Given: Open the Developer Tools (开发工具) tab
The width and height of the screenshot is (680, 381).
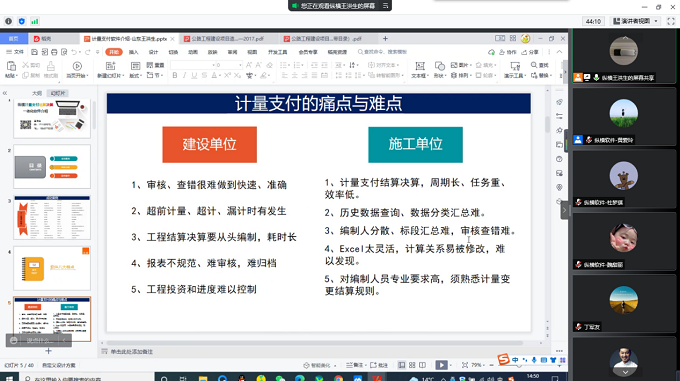Looking at the screenshot, I should [278, 52].
